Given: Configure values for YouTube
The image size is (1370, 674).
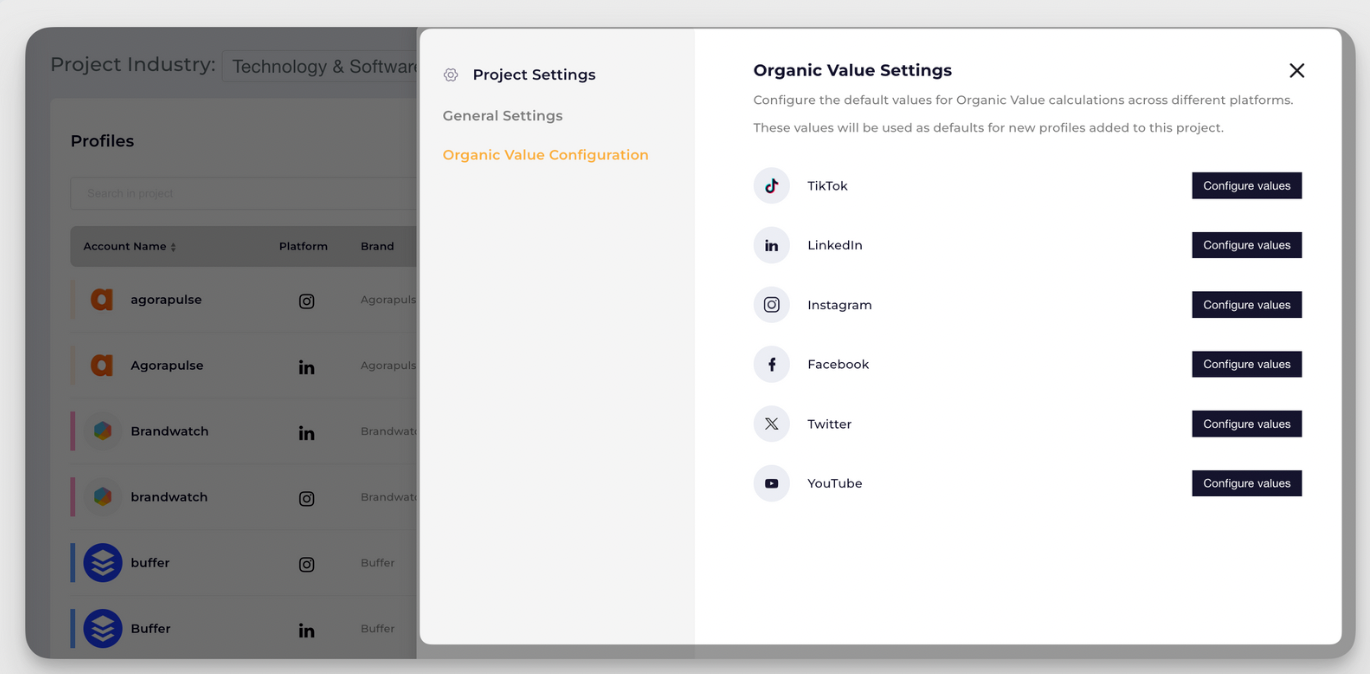Looking at the screenshot, I should point(1246,484).
